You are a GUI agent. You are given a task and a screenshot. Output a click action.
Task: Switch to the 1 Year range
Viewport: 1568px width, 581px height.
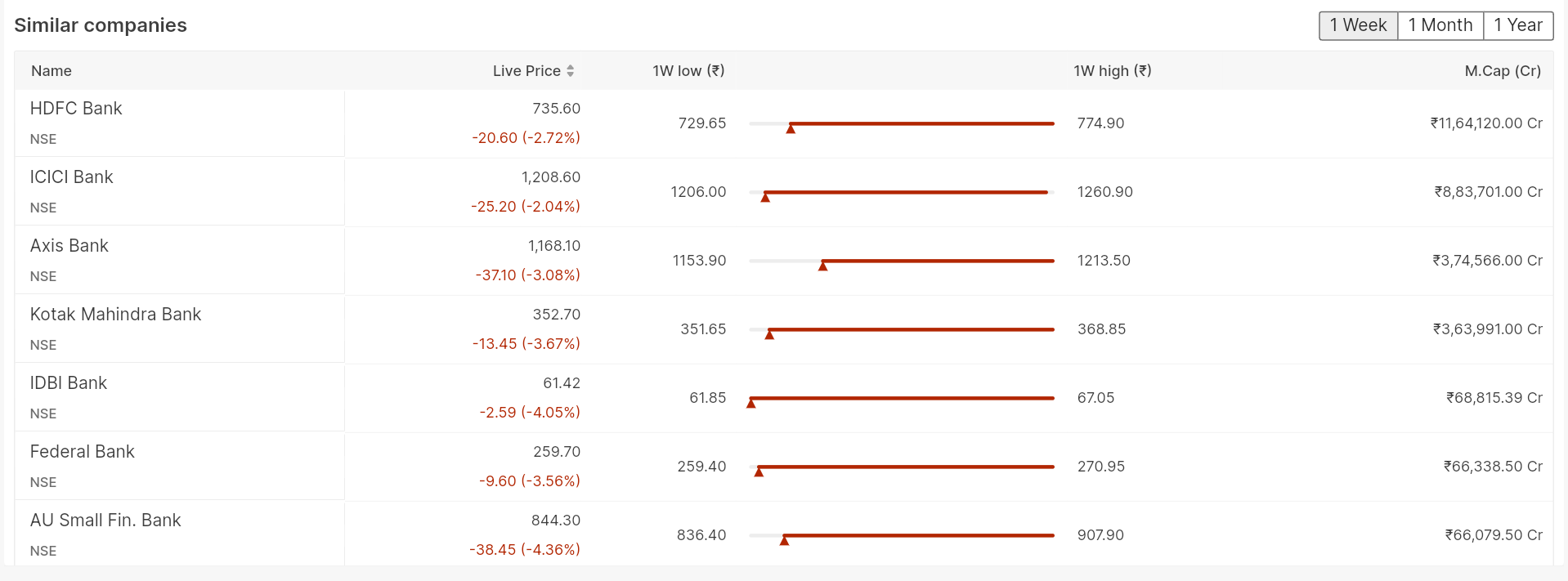[x=1517, y=25]
